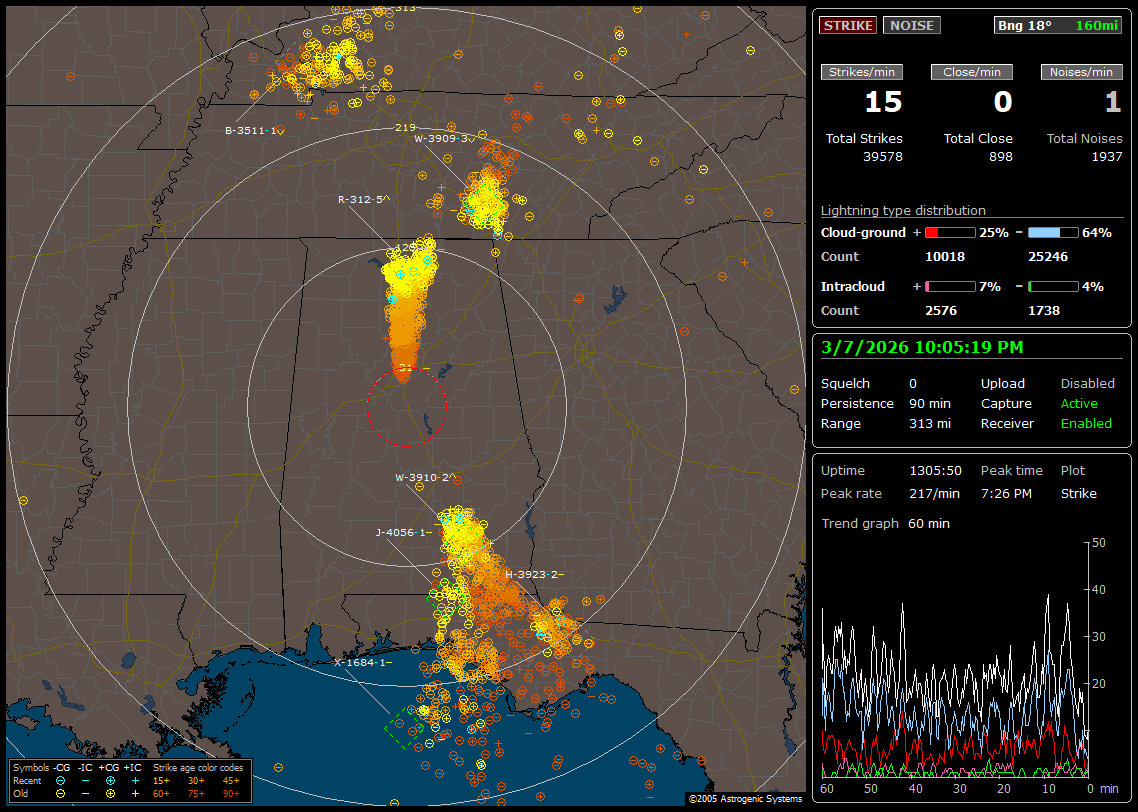Click the X-1684-1 storm cell label
This screenshot has width=1138, height=812.
point(362,662)
